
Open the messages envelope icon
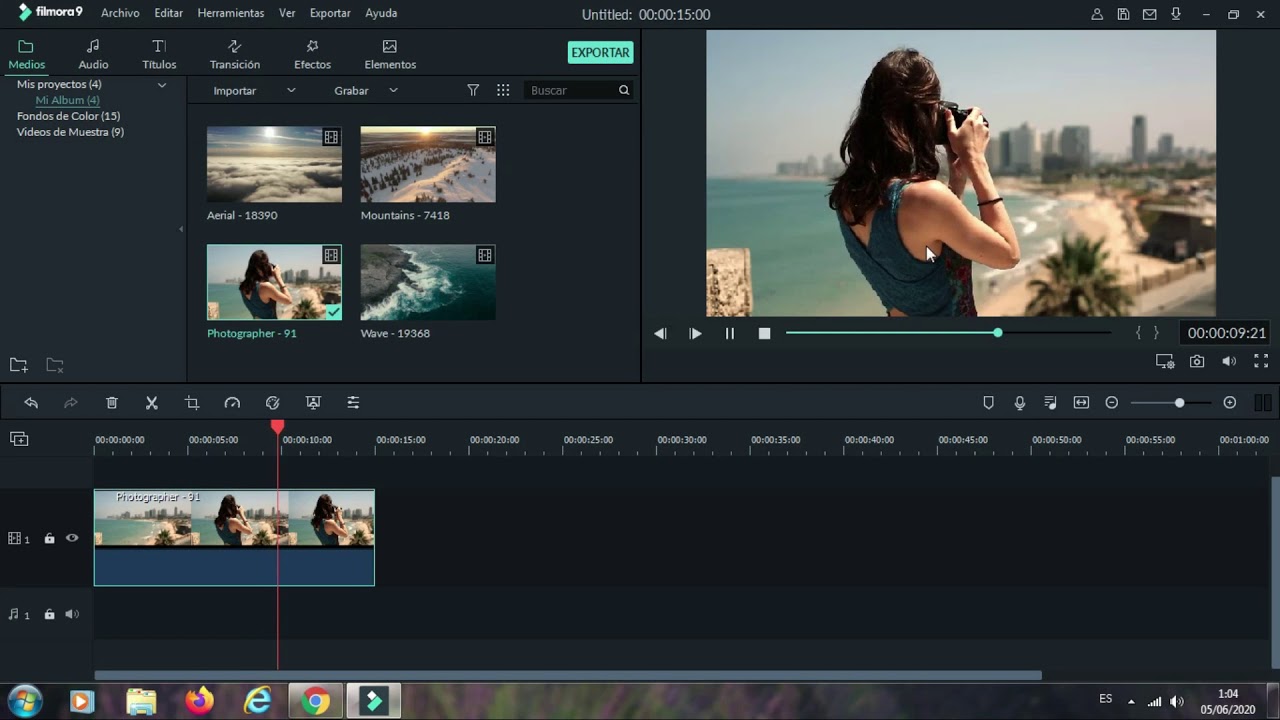(x=1150, y=14)
